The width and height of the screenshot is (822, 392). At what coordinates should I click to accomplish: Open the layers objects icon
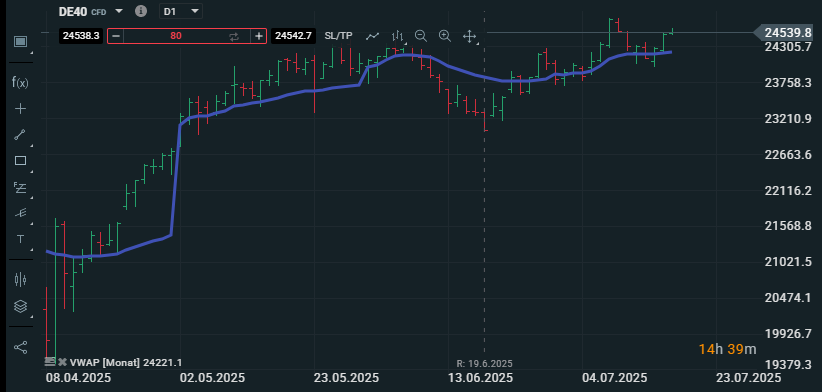[20, 306]
